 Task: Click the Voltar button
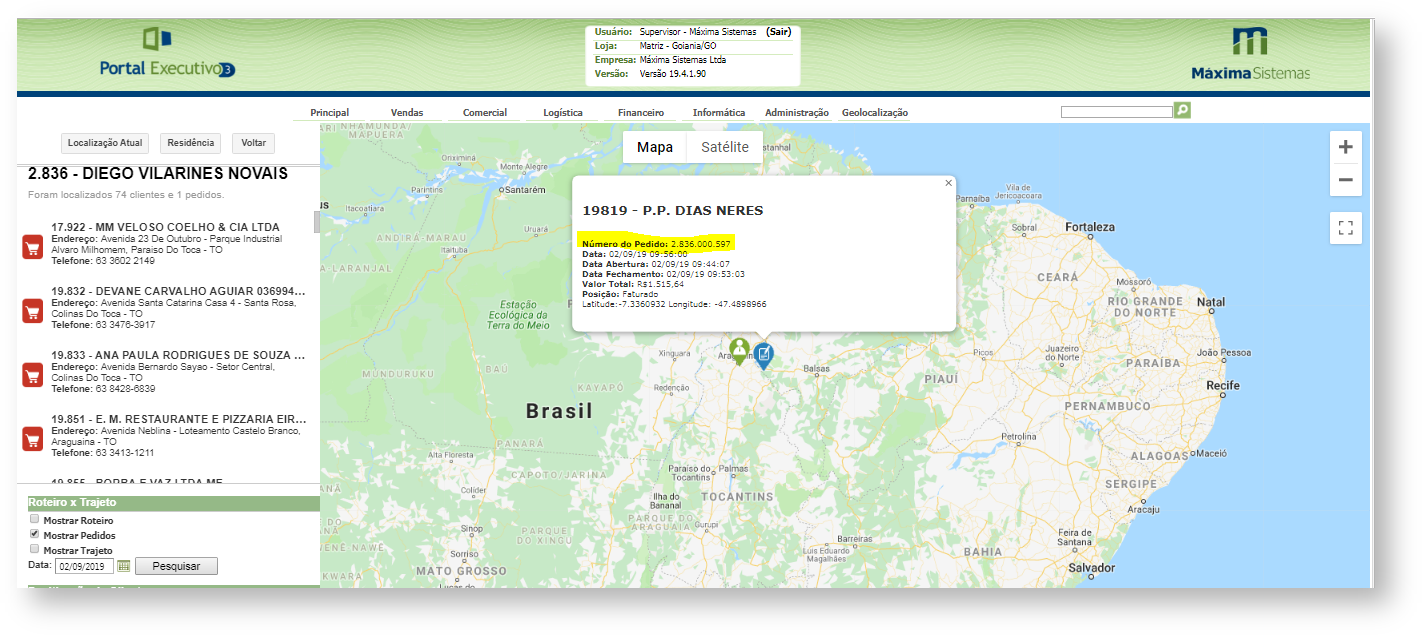point(253,143)
